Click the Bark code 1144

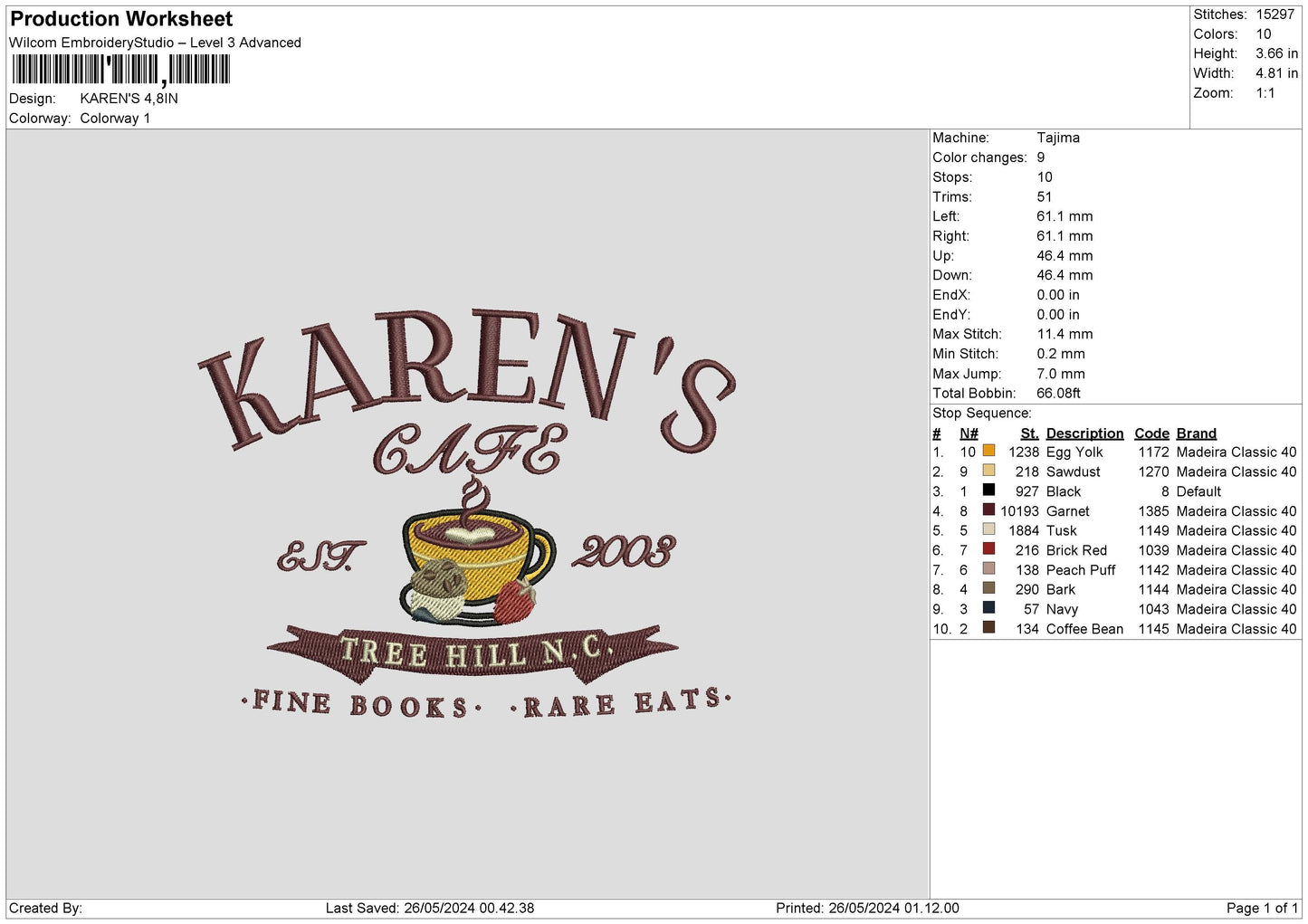coord(1153,590)
